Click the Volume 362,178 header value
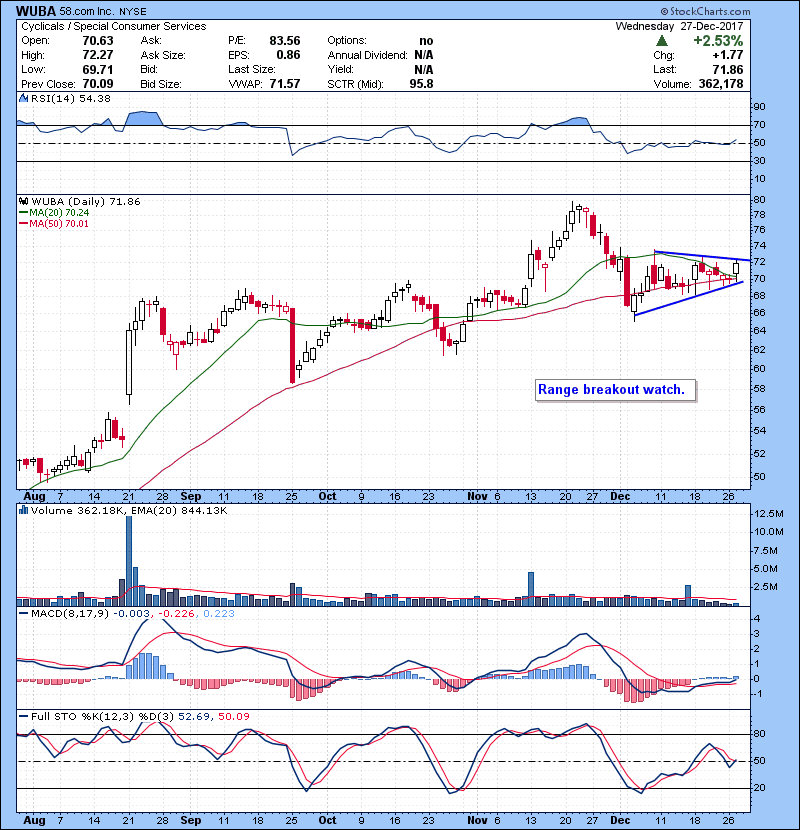The width and height of the screenshot is (800, 830). (721, 84)
